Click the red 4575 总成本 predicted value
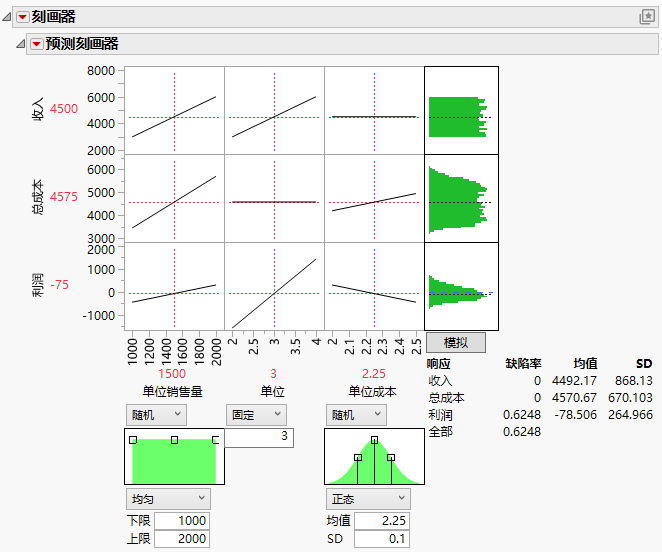This screenshot has width=662, height=552. click(x=64, y=196)
